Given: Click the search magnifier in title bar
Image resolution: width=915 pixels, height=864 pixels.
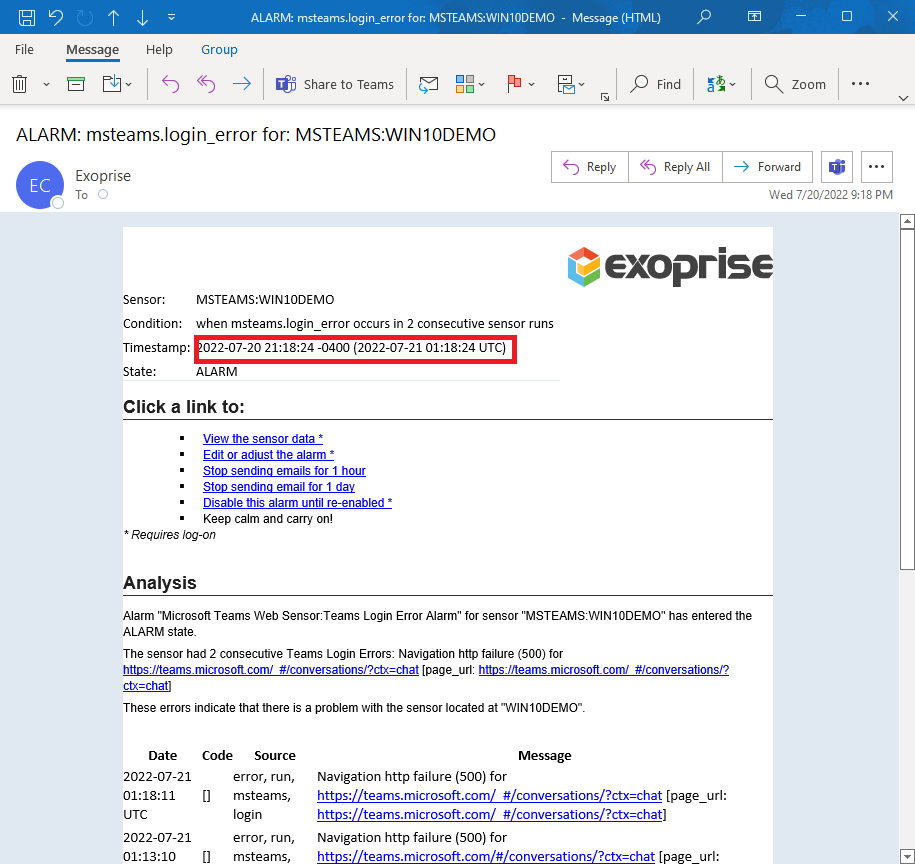Looking at the screenshot, I should (704, 17).
